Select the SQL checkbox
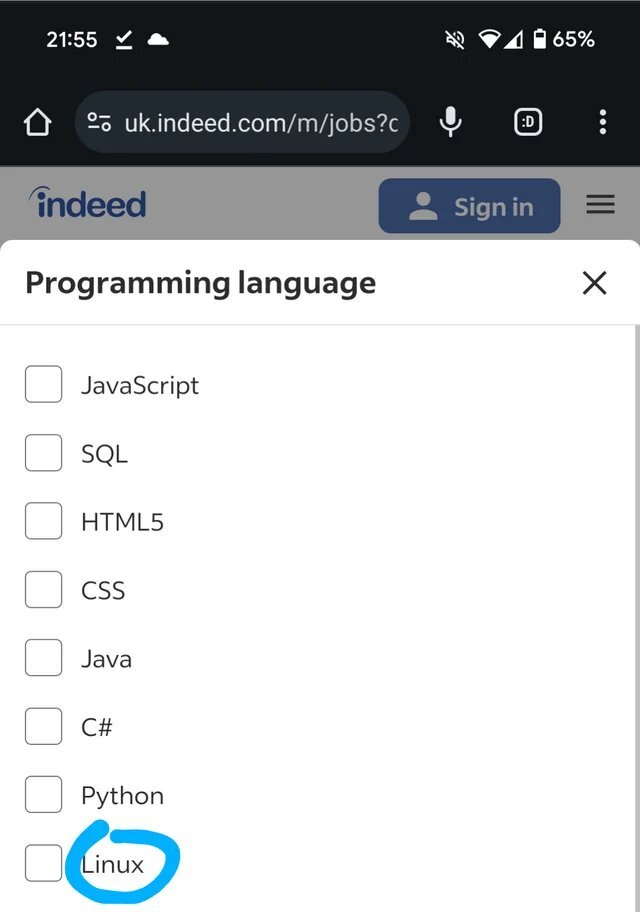This screenshot has height=912, width=640. pyautogui.click(x=43, y=453)
